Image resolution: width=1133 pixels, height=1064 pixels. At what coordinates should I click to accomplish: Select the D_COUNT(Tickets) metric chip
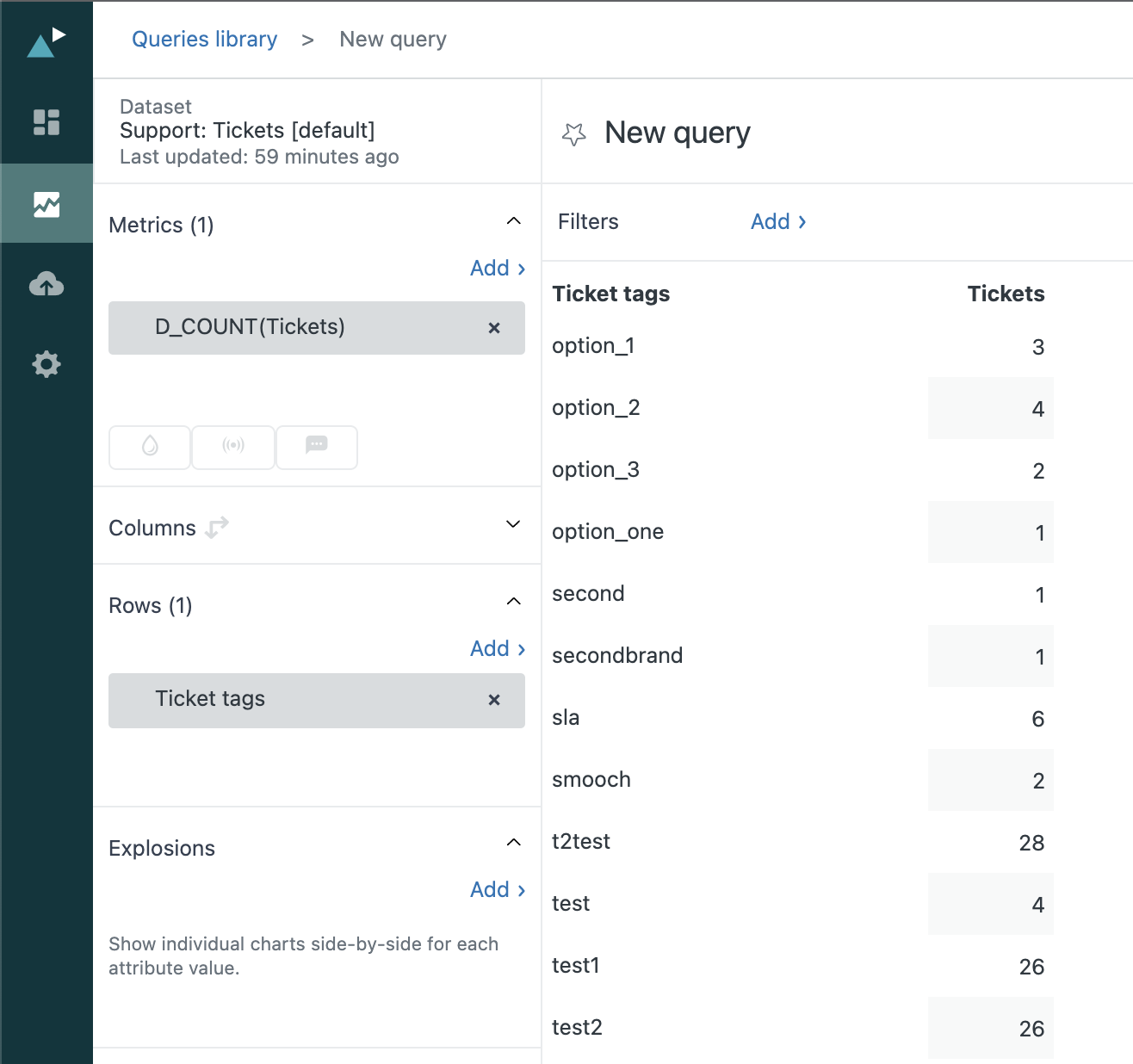[x=317, y=328]
